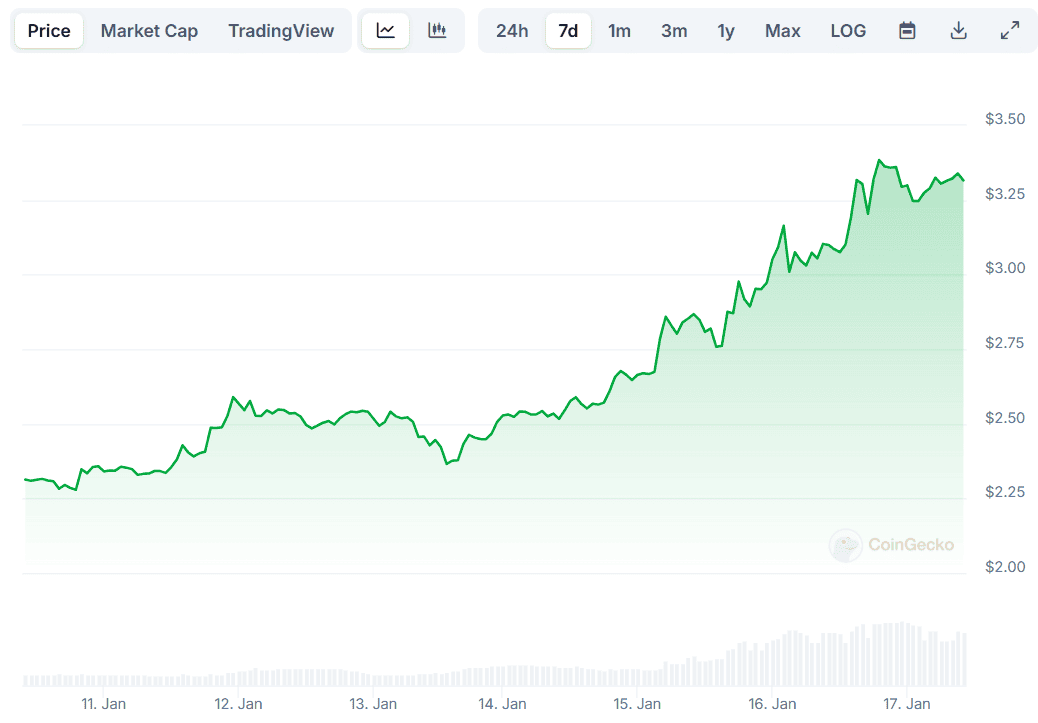Click the $2.50 price axis label
Screen dimensions: 1038x723
click(x=1005, y=418)
